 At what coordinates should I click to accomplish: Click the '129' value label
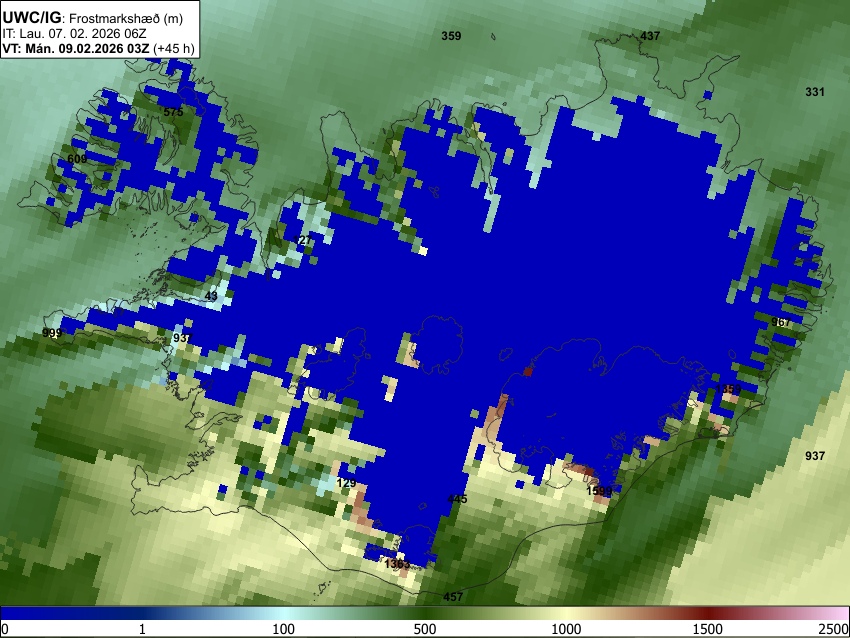[346, 482]
